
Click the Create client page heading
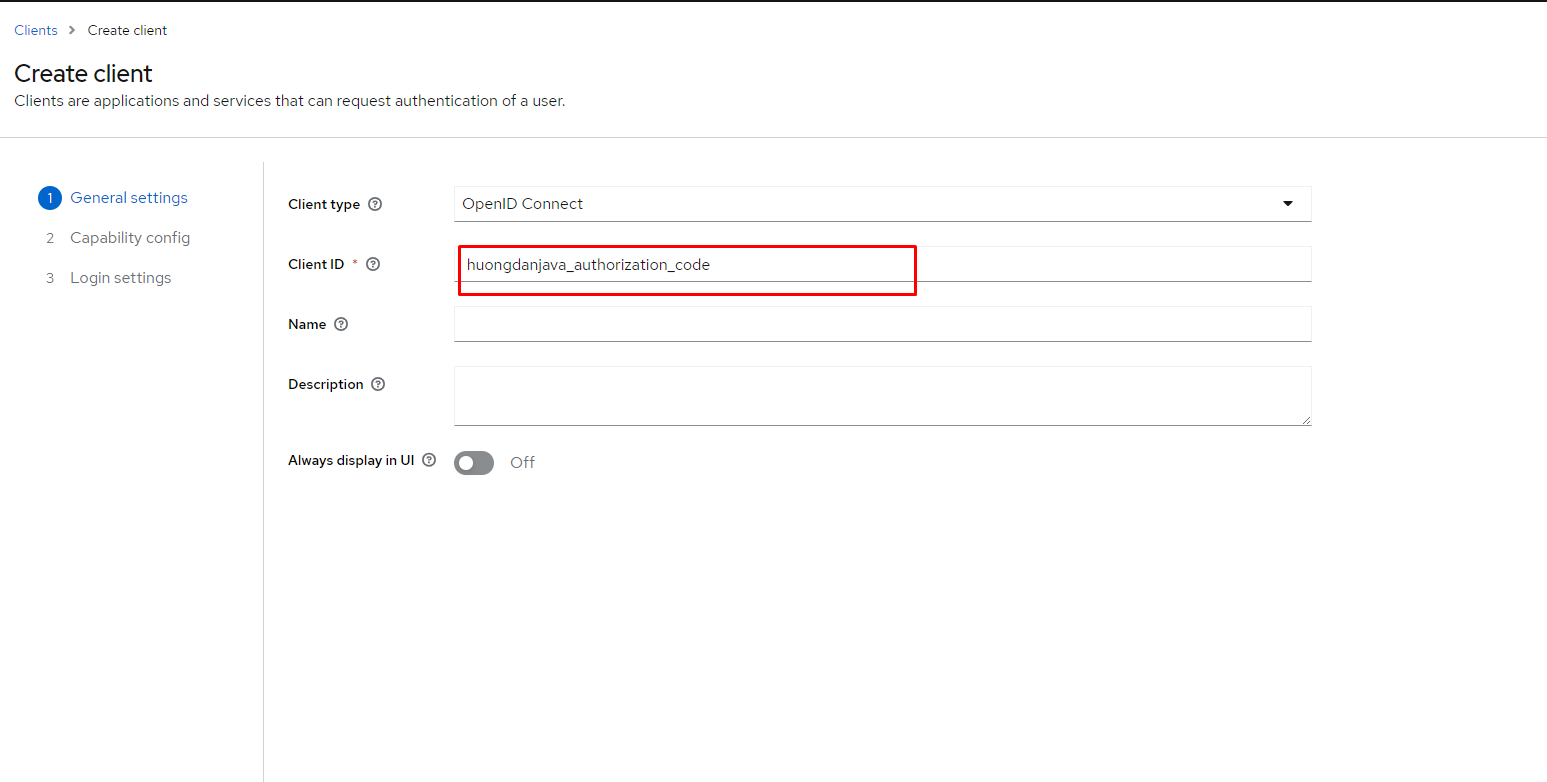83,73
